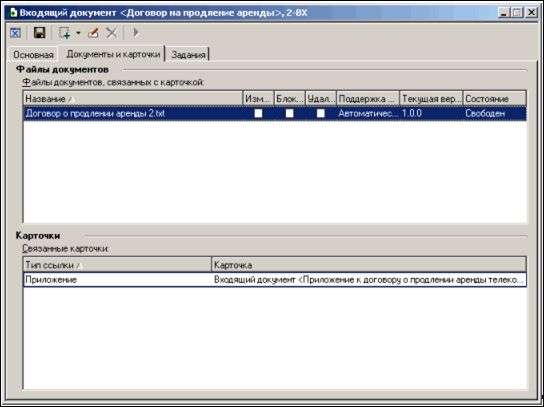Toggle the Изм... checkbox for the file row
The width and height of the screenshot is (544, 407).
click(258, 113)
